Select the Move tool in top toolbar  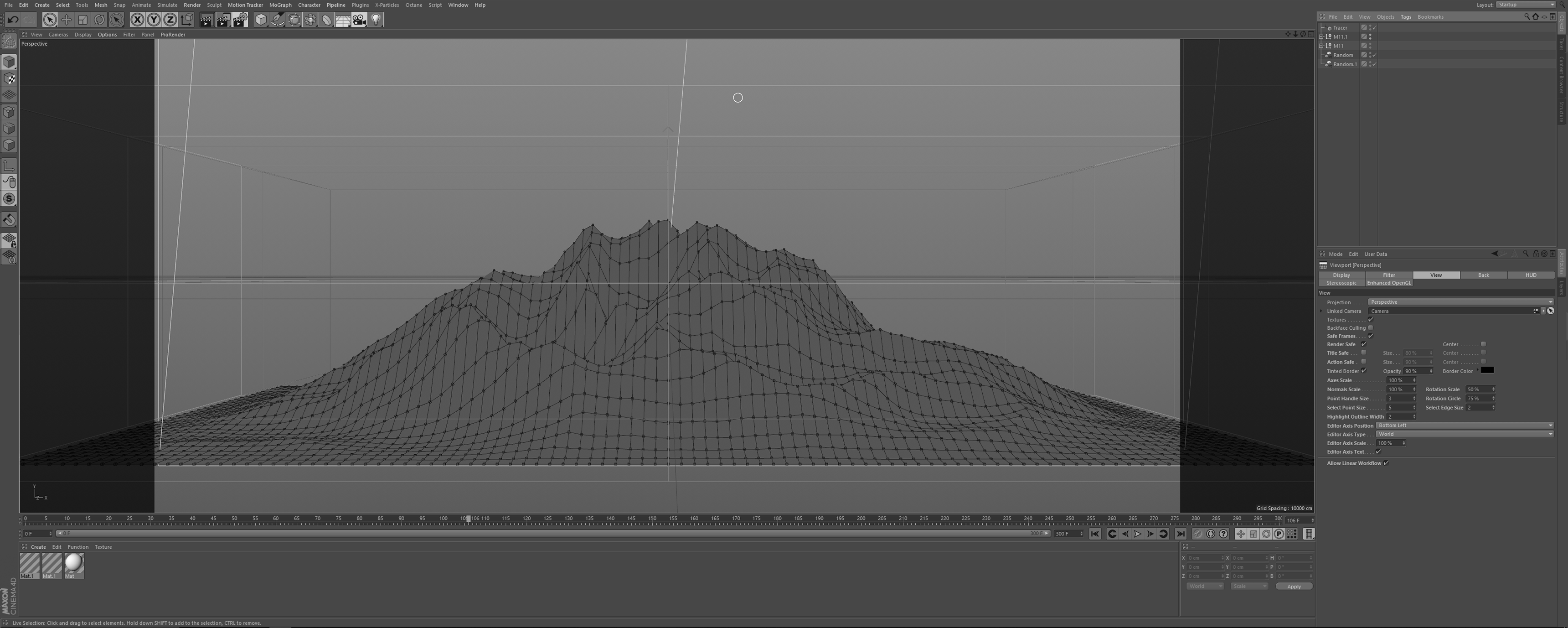coord(67,20)
